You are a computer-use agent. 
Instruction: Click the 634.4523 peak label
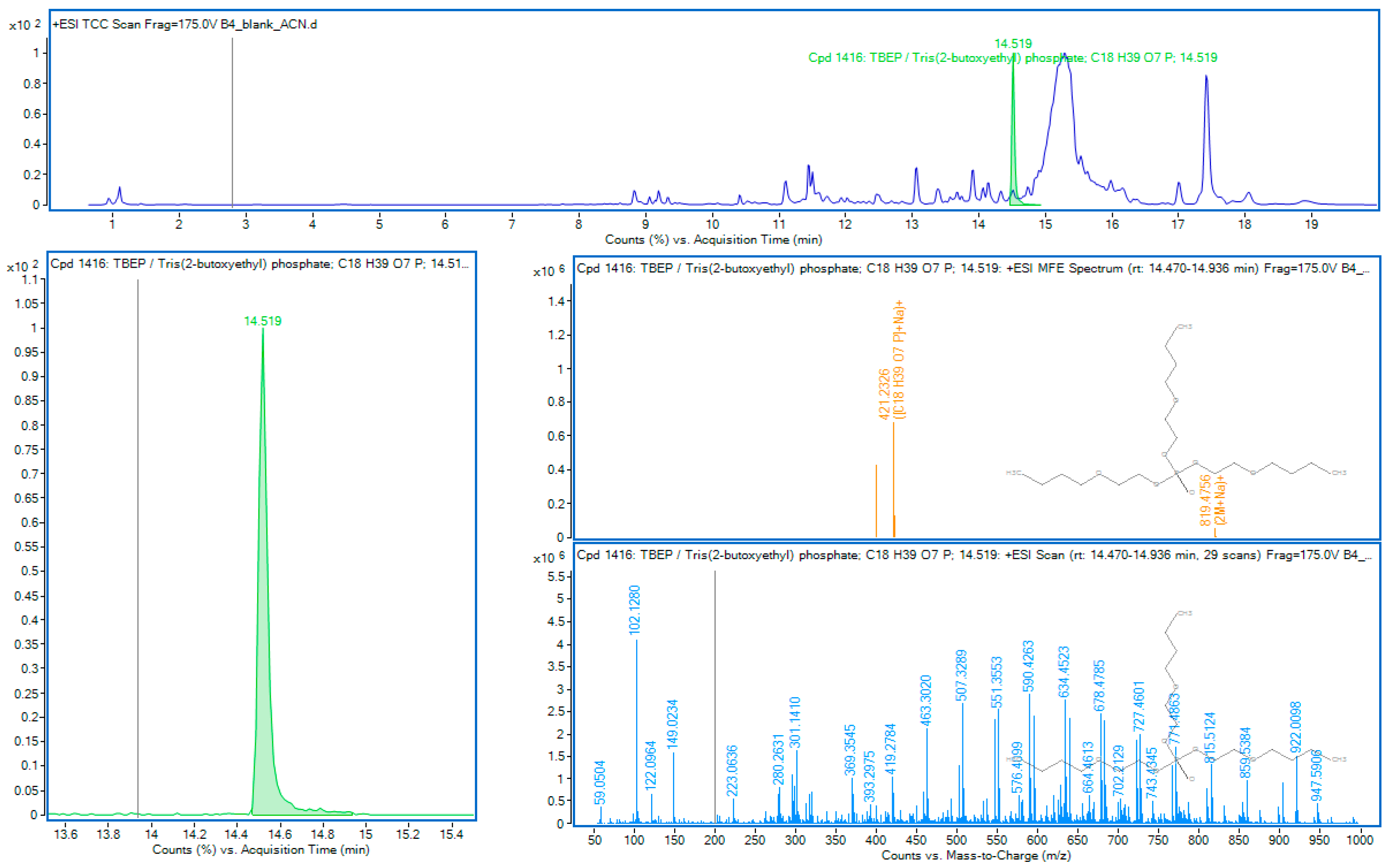click(x=1063, y=672)
